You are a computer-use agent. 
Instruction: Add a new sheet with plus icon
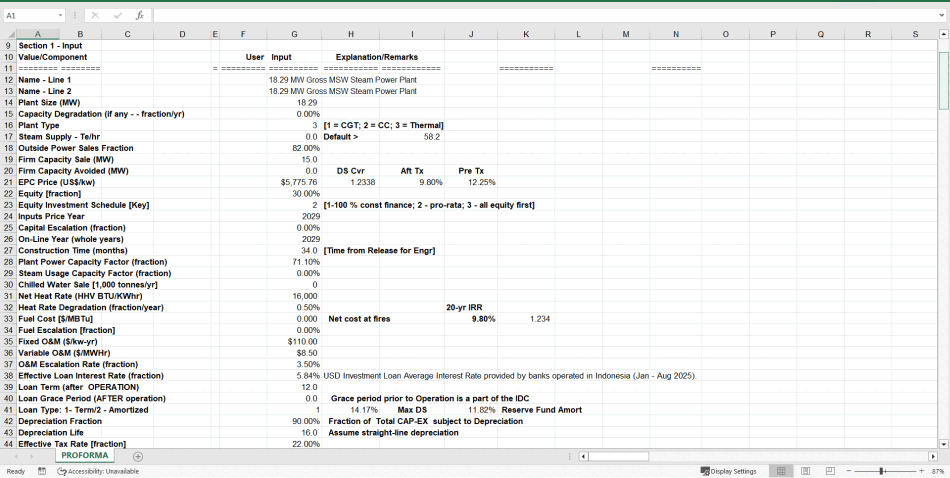(x=138, y=456)
